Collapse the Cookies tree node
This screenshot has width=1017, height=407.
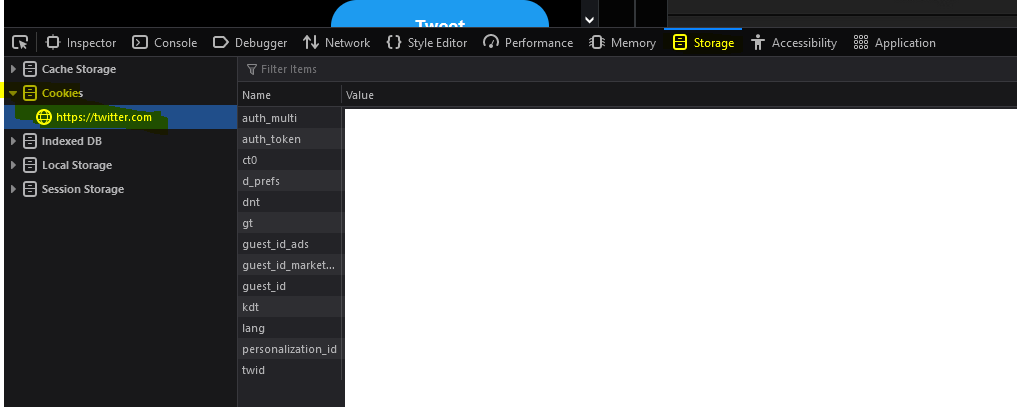pyautogui.click(x=13, y=93)
